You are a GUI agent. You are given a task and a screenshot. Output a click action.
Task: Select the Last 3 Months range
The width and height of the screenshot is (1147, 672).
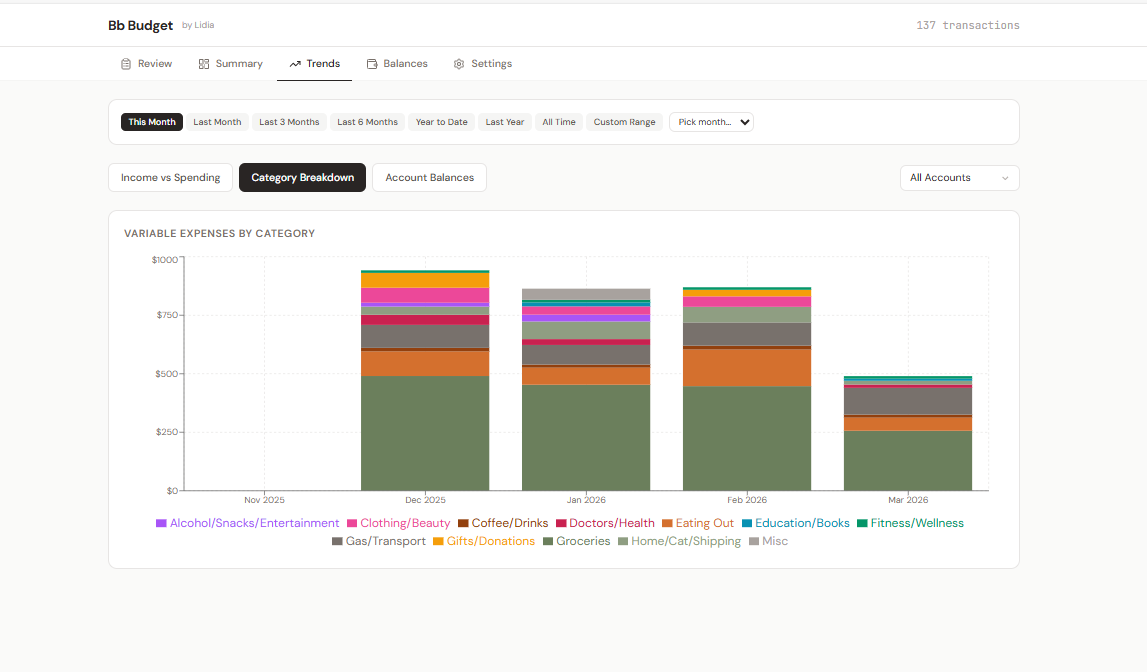tap(289, 121)
